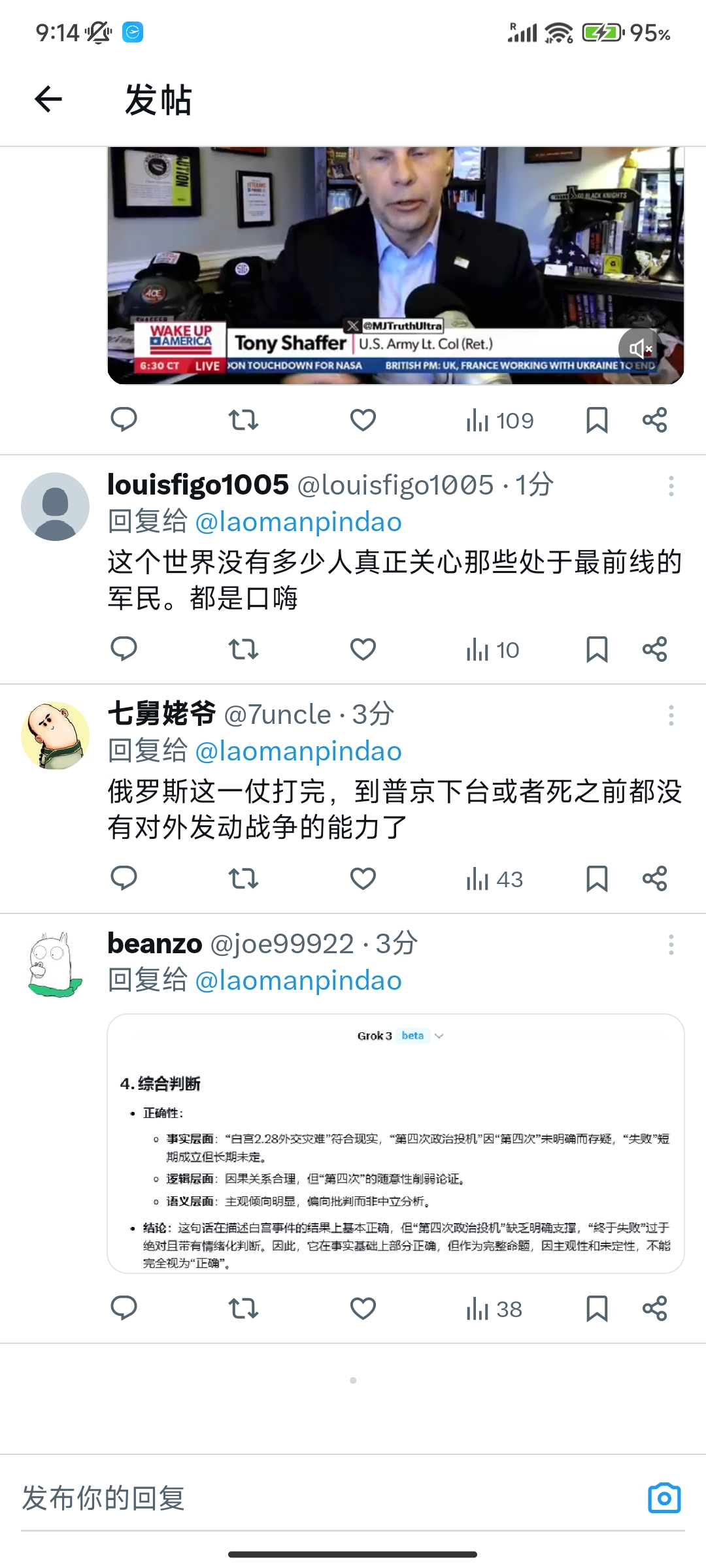Share 七舅姥爷's reply
This screenshot has width=706, height=1568.
pos(654,879)
